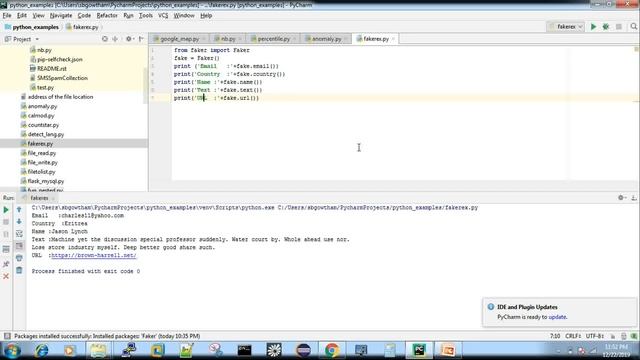Clear all console output with trash icon
This screenshot has width=640, height=360.
pos(19,270)
